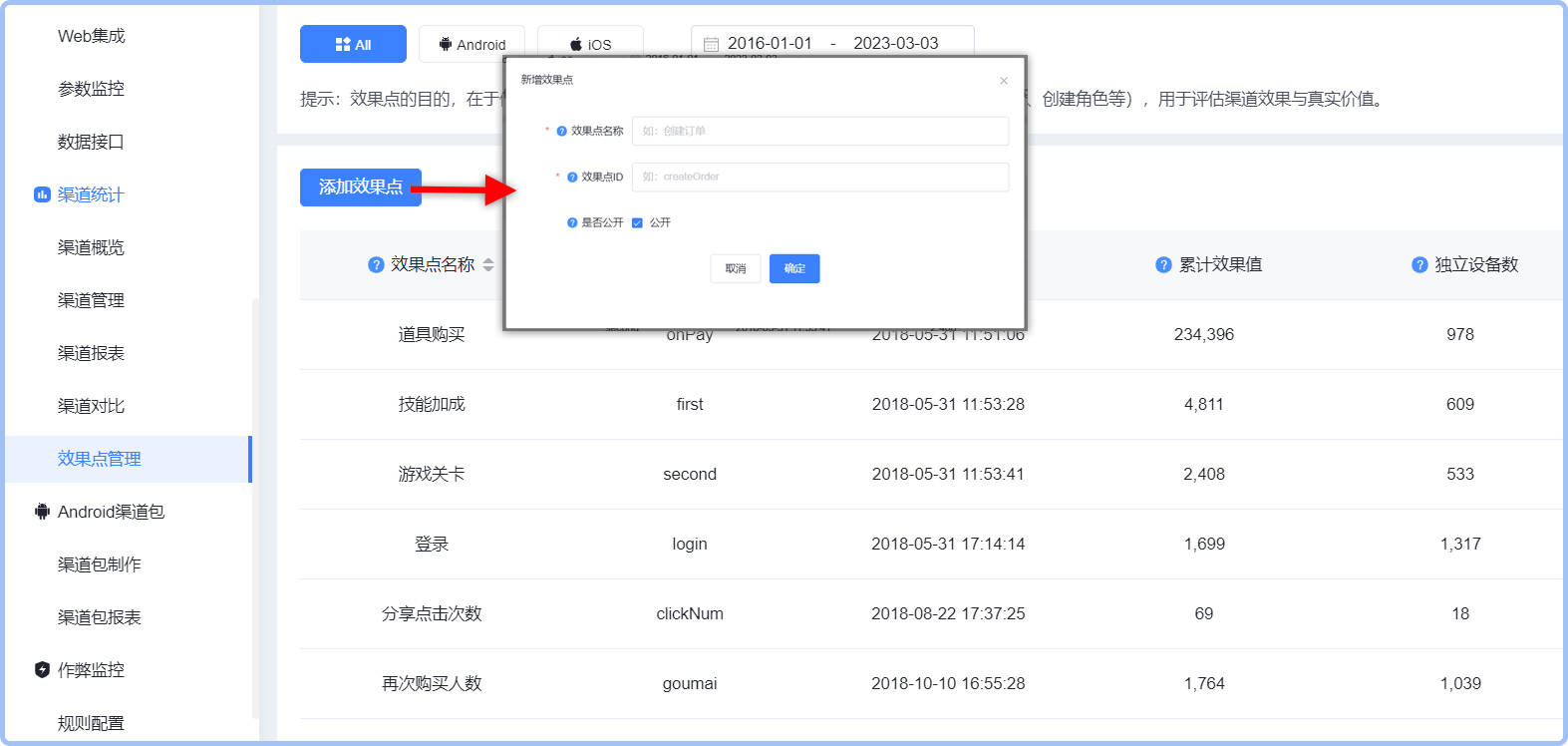Open 渠道包制作 in sidebar
1568x746 pixels.
(100, 564)
